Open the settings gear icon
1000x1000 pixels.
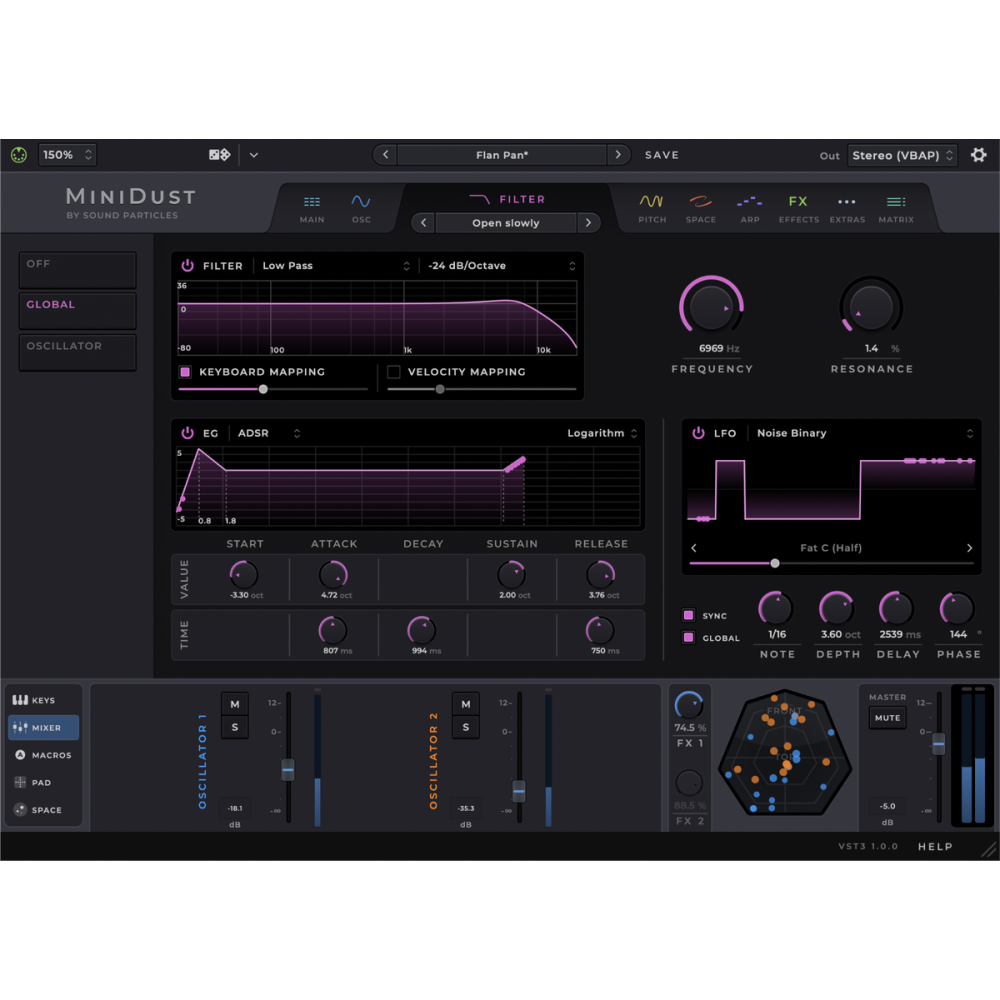[x=978, y=155]
